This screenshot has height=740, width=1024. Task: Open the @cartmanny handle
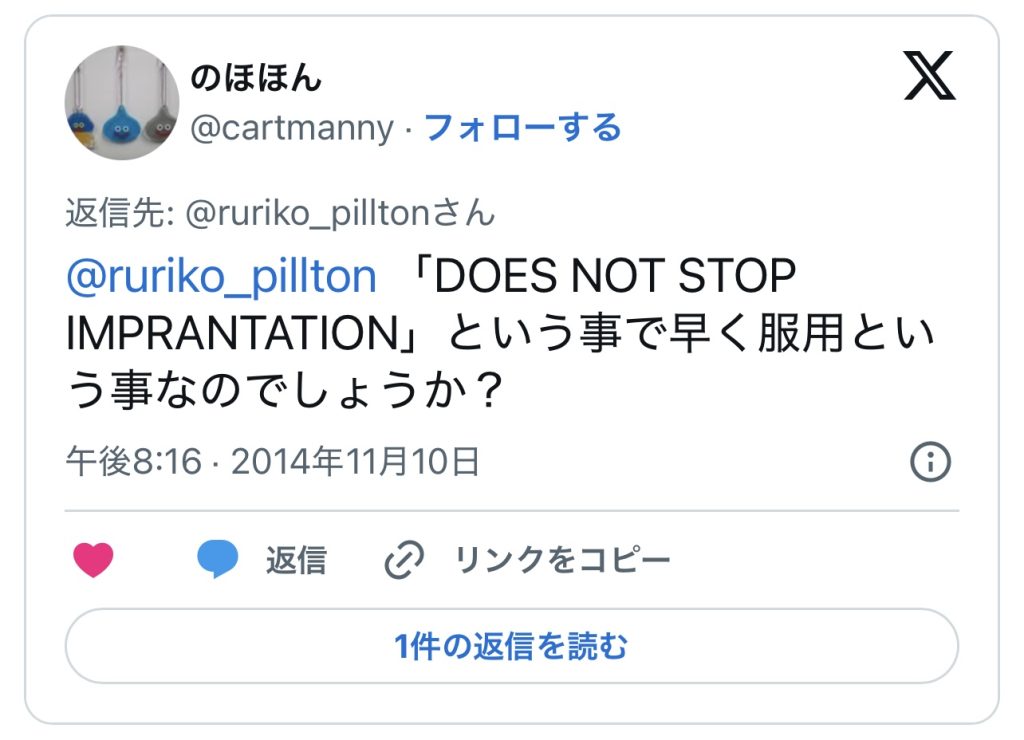291,128
